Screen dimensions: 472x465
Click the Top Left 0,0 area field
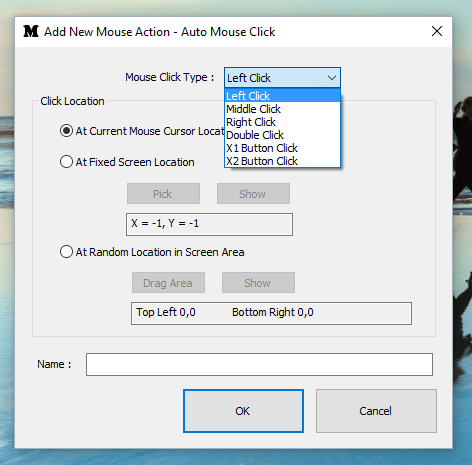[271, 313]
